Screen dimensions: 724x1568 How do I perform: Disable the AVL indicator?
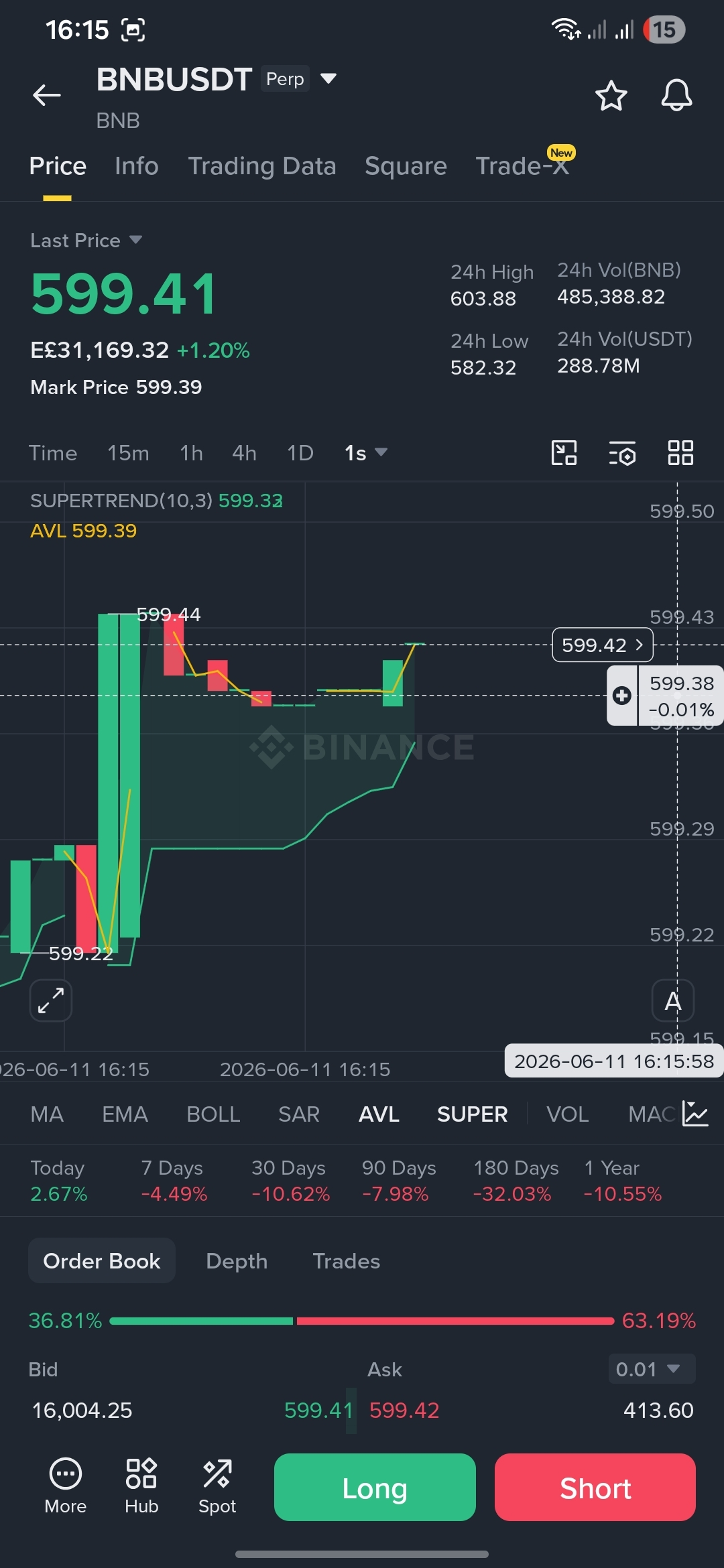pos(379,1114)
